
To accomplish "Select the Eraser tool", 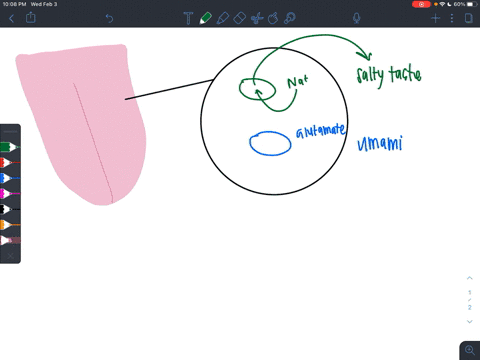I will (x=239, y=18).
